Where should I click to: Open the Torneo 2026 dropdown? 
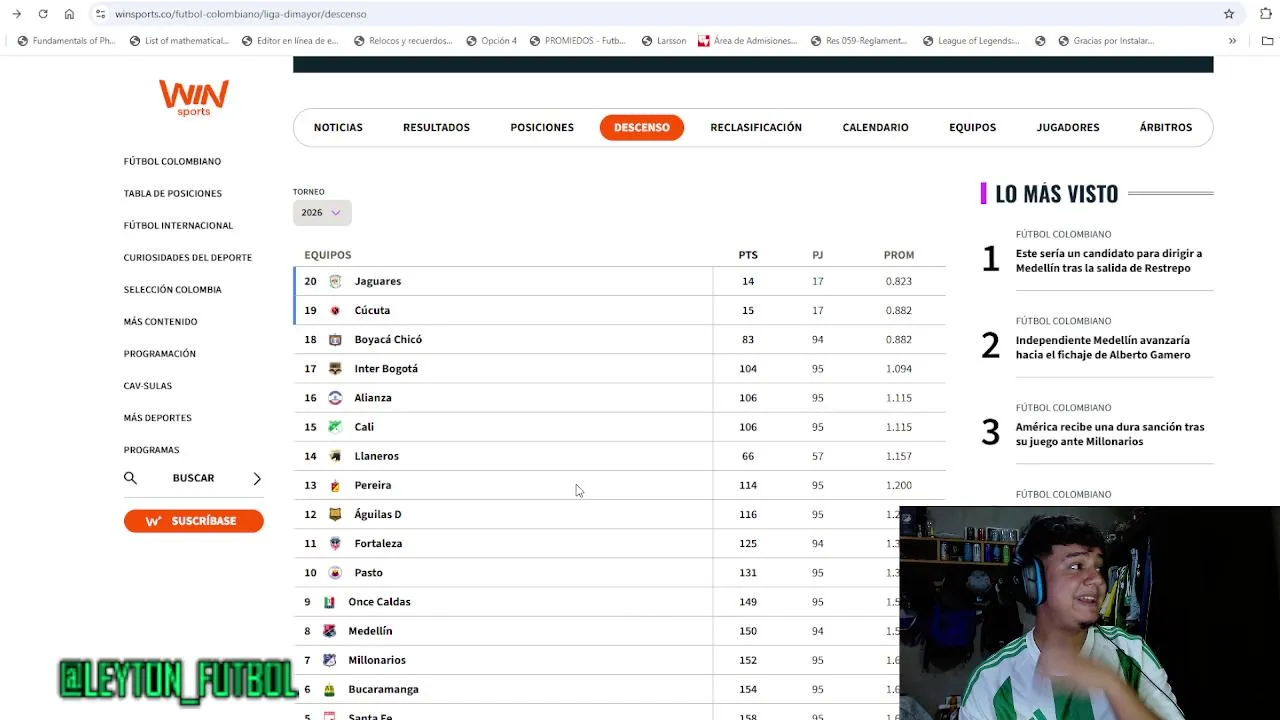click(x=322, y=212)
